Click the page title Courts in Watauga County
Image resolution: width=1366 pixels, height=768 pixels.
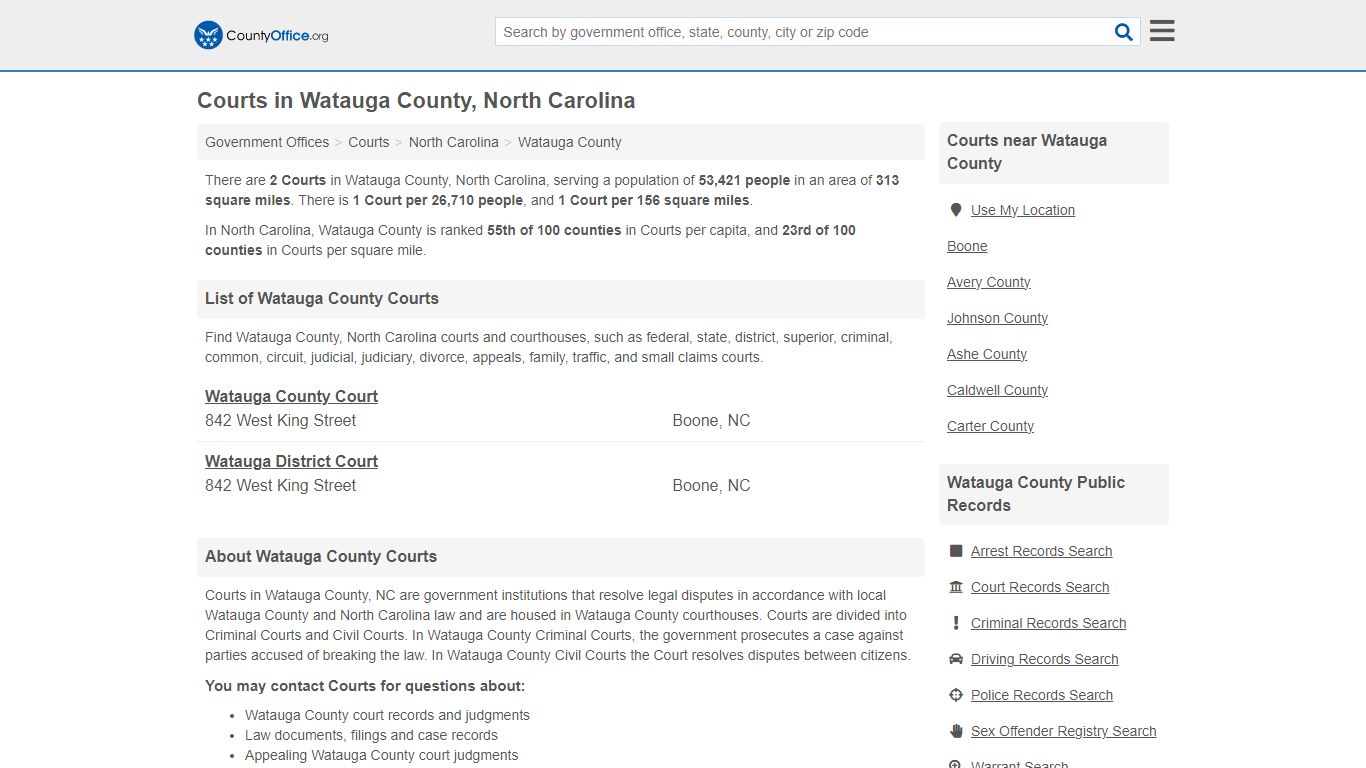[416, 101]
